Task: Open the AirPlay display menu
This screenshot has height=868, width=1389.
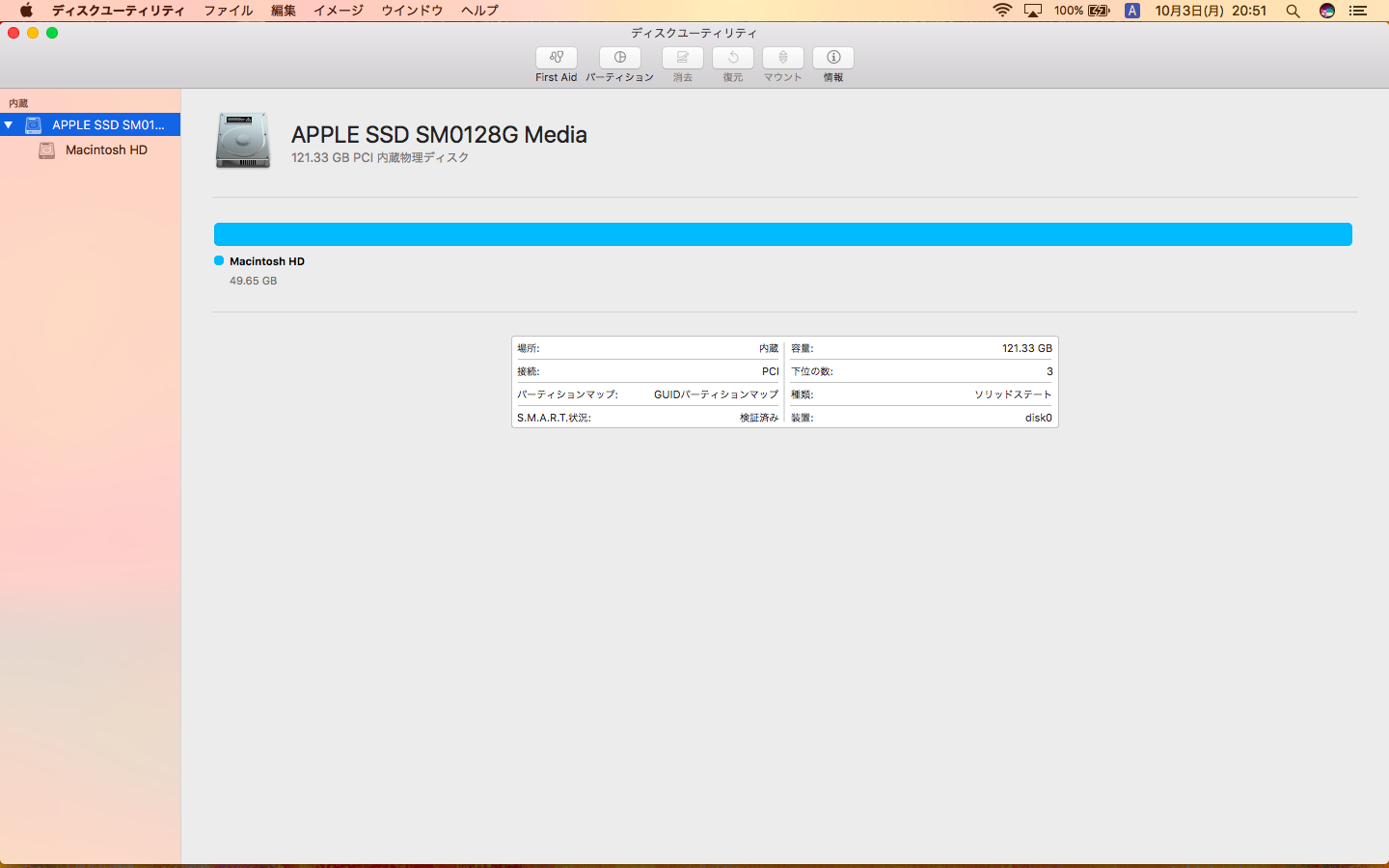Action: (x=1033, y=11)
